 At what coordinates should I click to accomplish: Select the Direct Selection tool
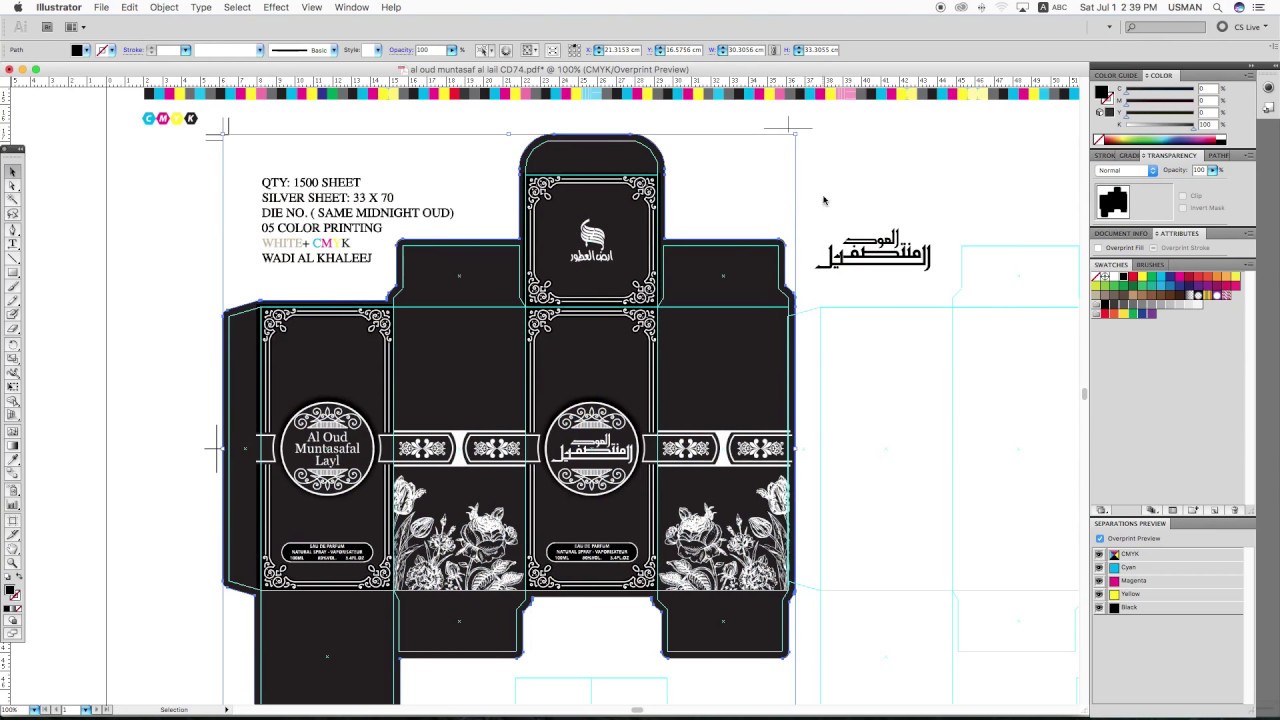point(13,185)
